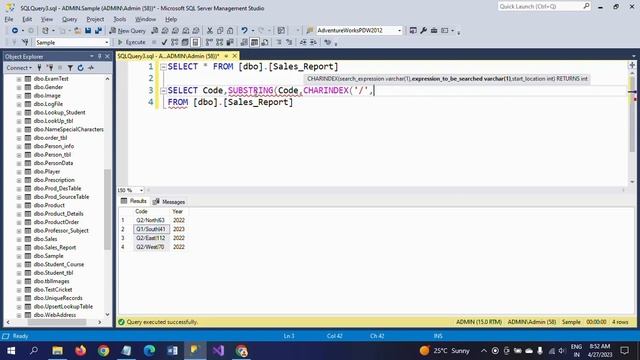Click the Execute query button
Viewport: 640px width, 360px height.
[x=131, y=42]
